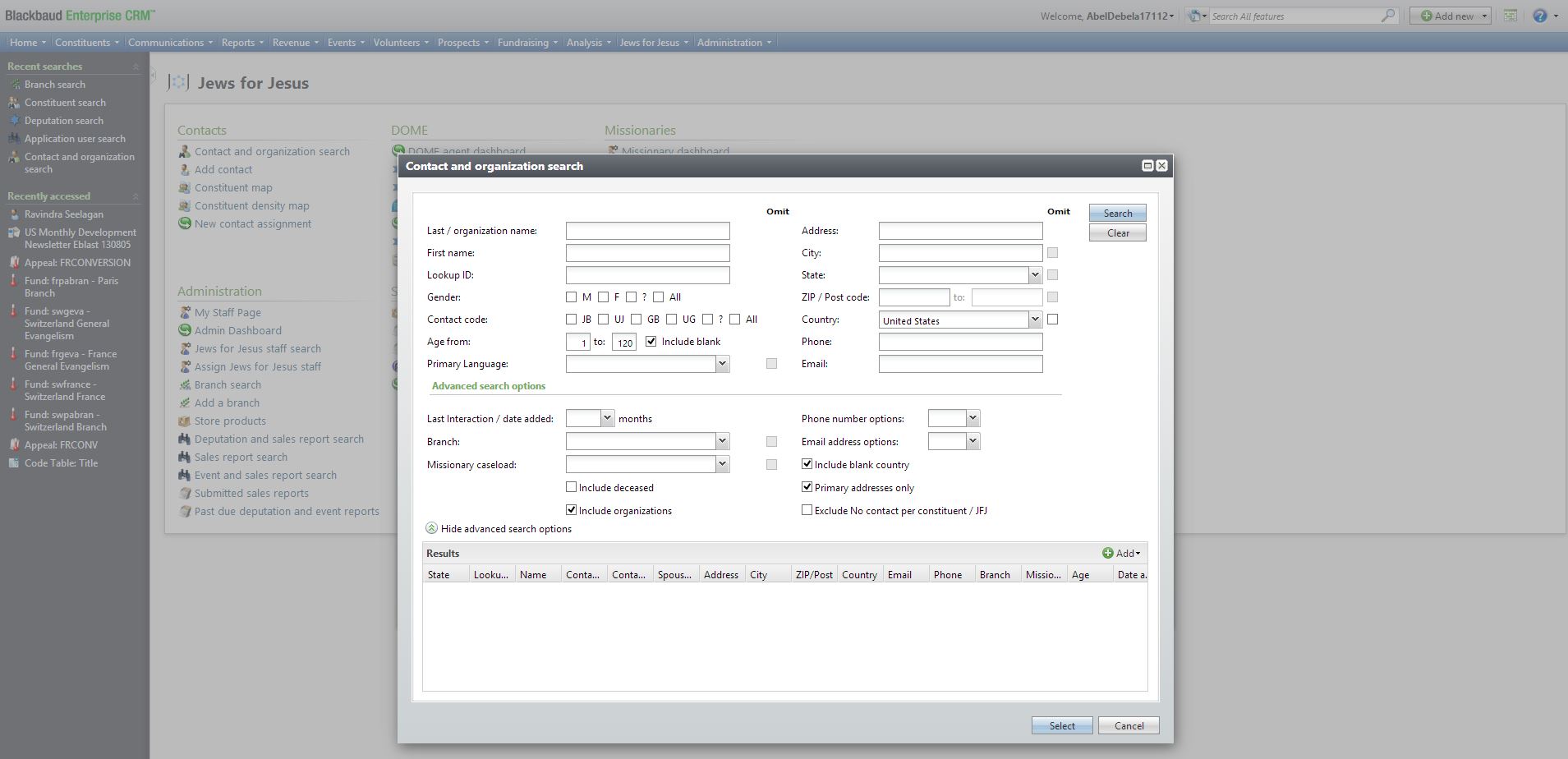The image size is (1568, 759).
Task: Check the UG contact code checkbox
Action: (x=671, y=319)
